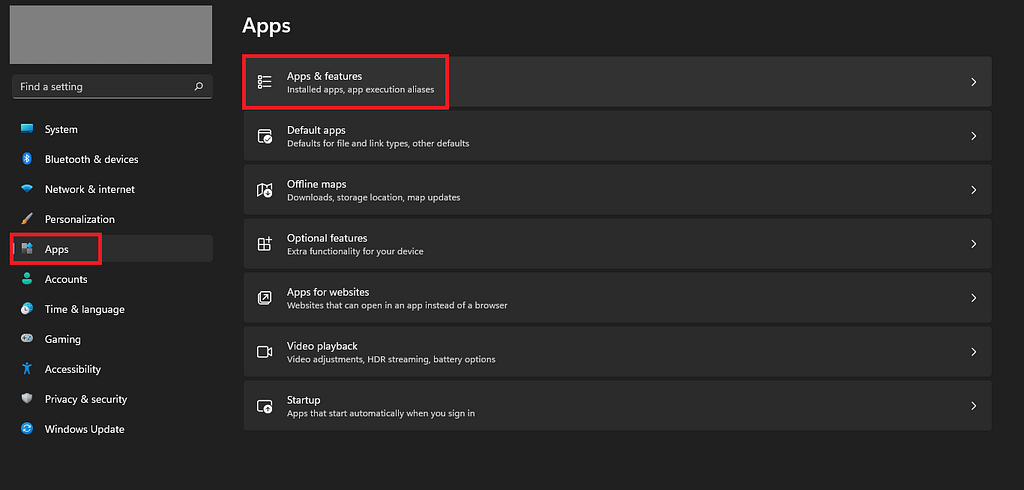Click the Default apps icon
Screen dimensions: 1024x490
(x=264, y=136)
